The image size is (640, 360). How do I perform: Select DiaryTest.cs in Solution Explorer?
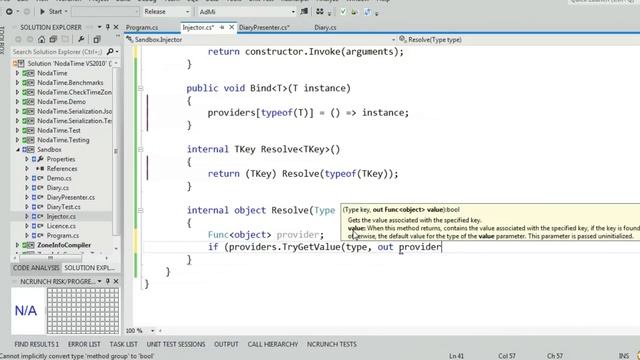[63, 207]
